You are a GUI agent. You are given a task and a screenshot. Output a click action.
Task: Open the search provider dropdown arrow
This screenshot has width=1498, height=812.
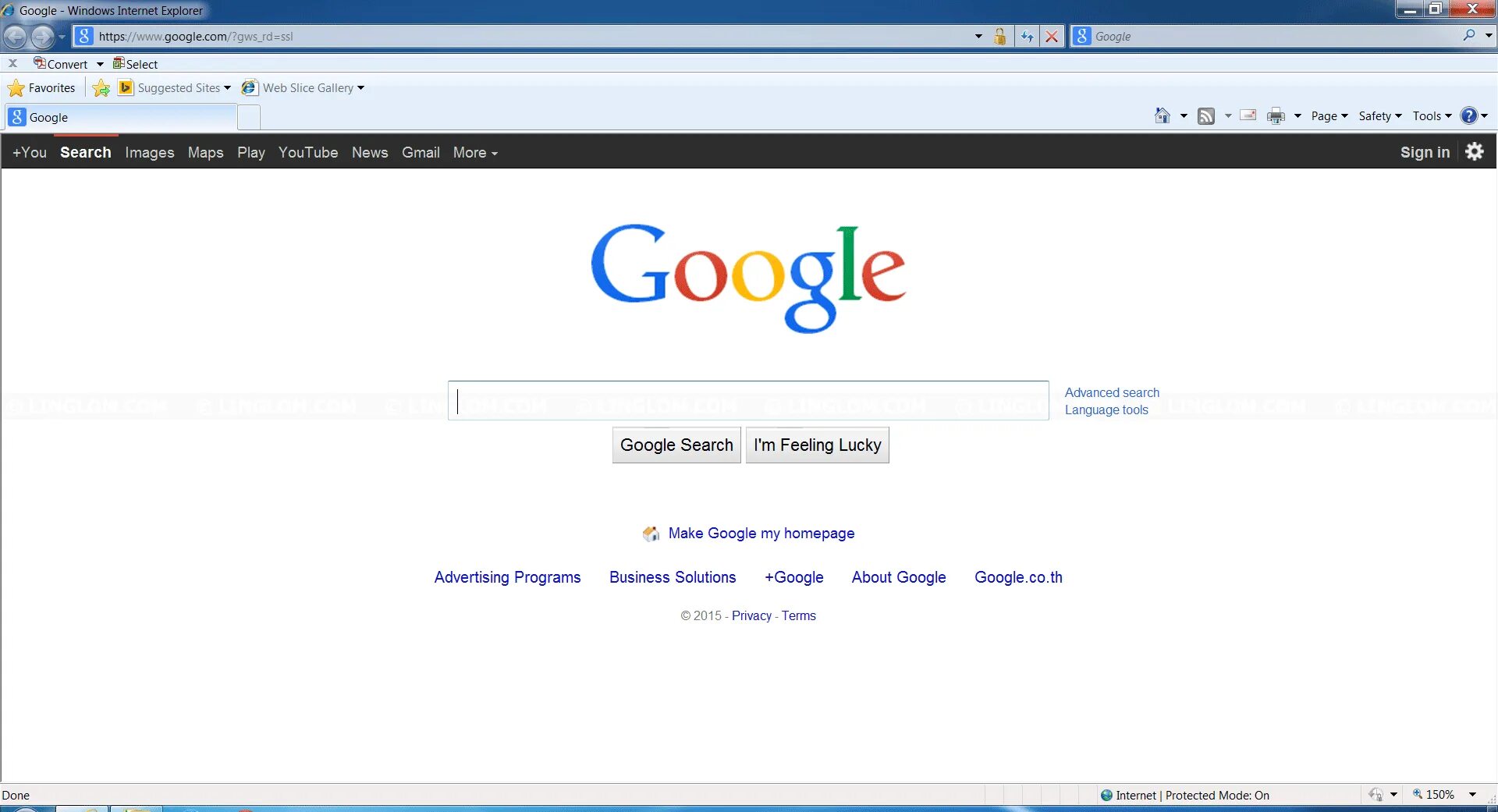pyautogui.click(x=1488, y=35)
